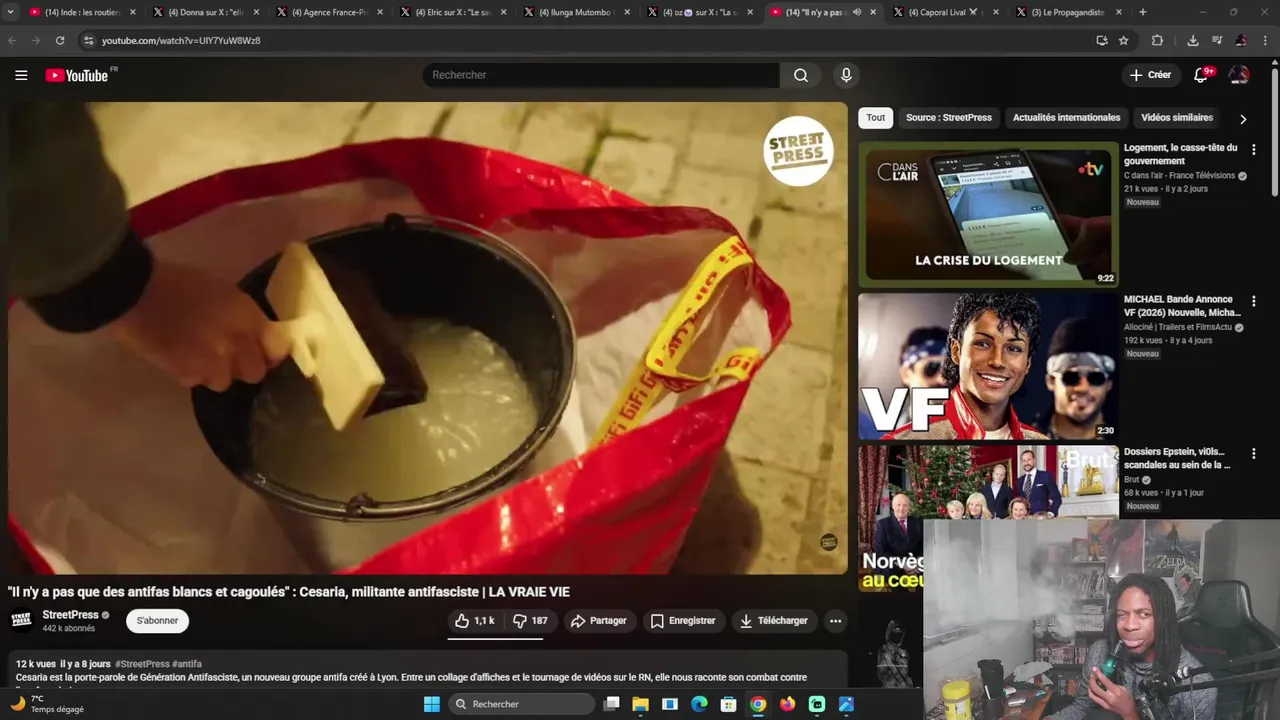Download the video via Télécharger
This screenshot has height=720, width=1280.
(773, 621)
